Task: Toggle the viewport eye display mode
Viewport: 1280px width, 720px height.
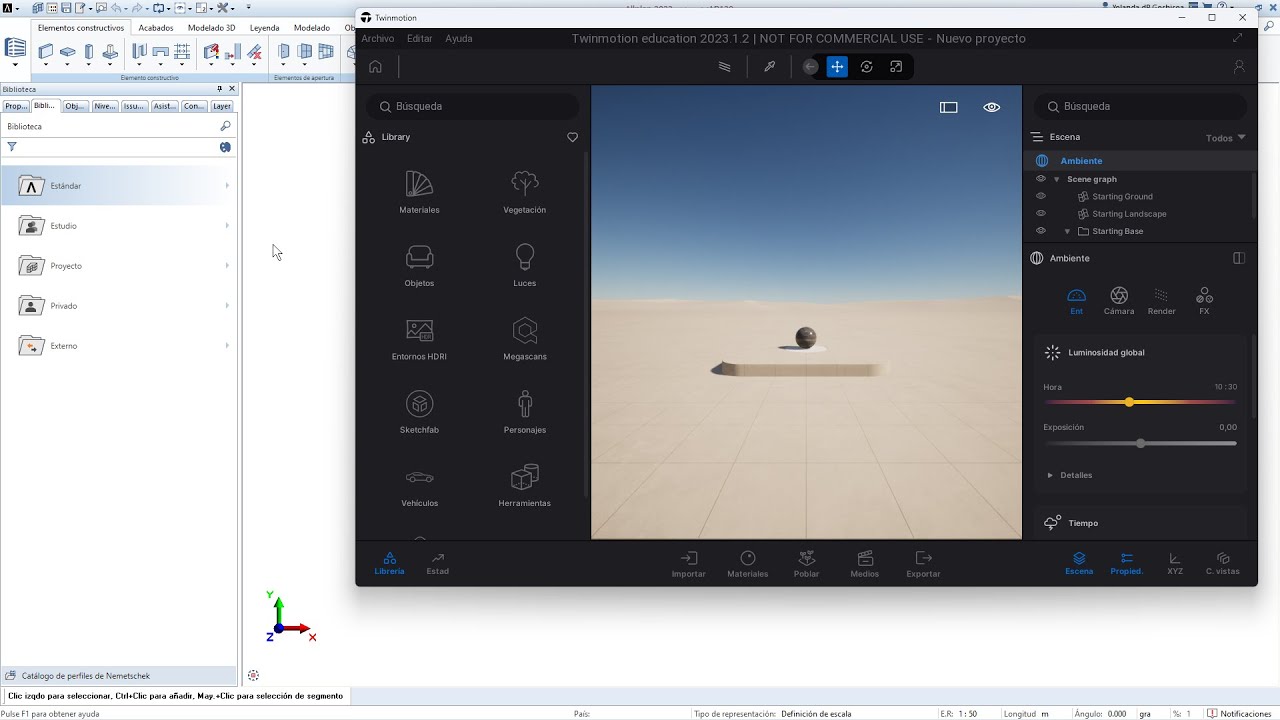Action: click(991, 107)
